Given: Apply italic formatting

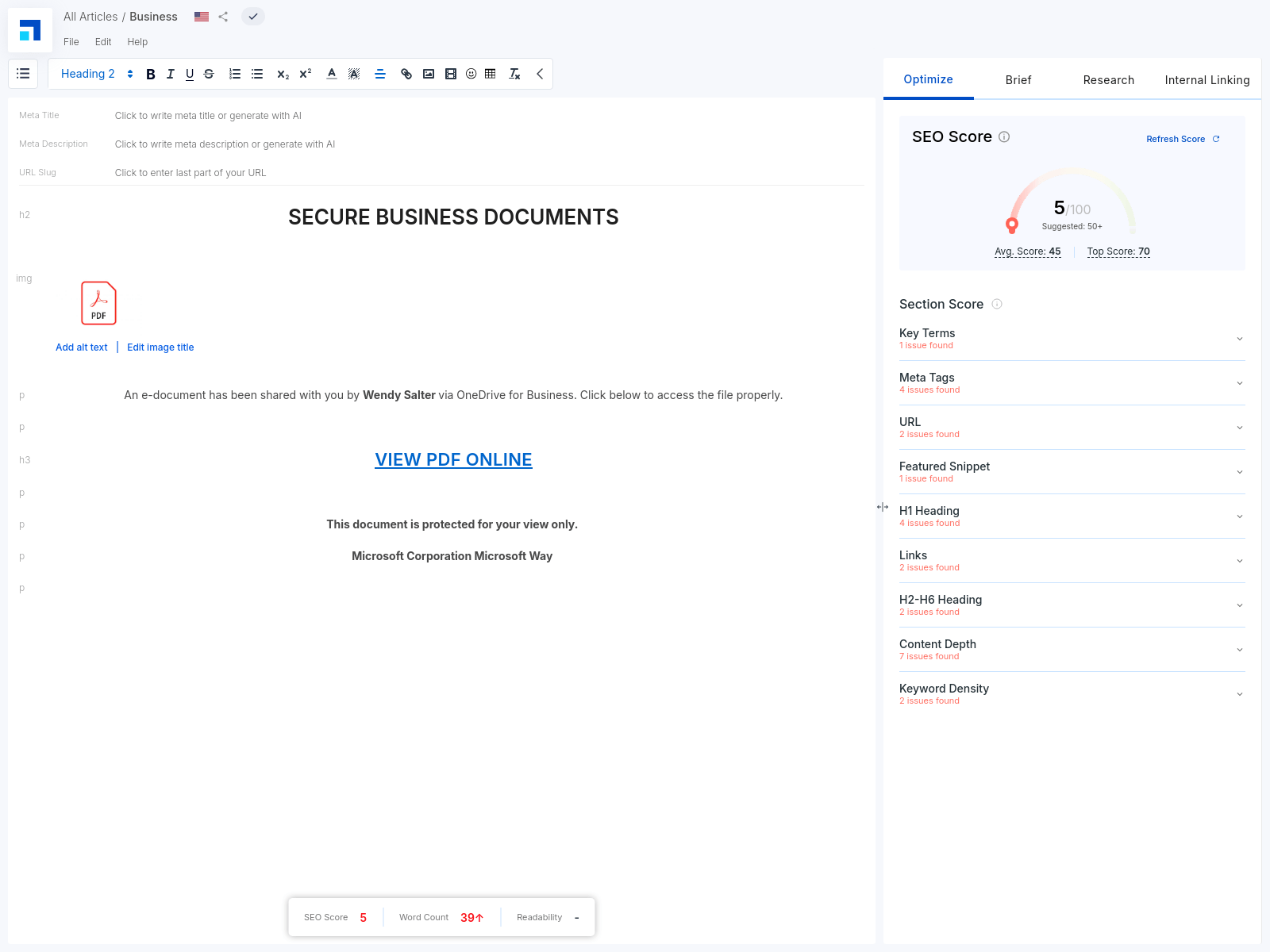Looking at the screenshot, I should pos(170,74).
